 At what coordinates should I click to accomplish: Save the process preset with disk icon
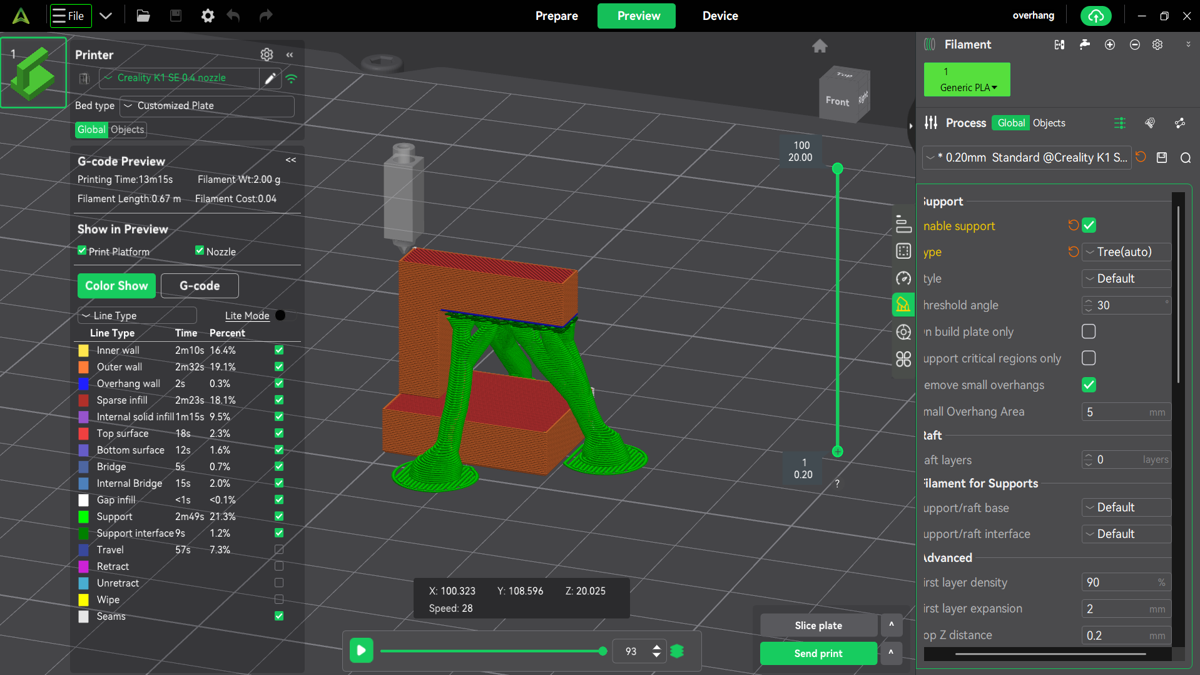point(1162,157)
